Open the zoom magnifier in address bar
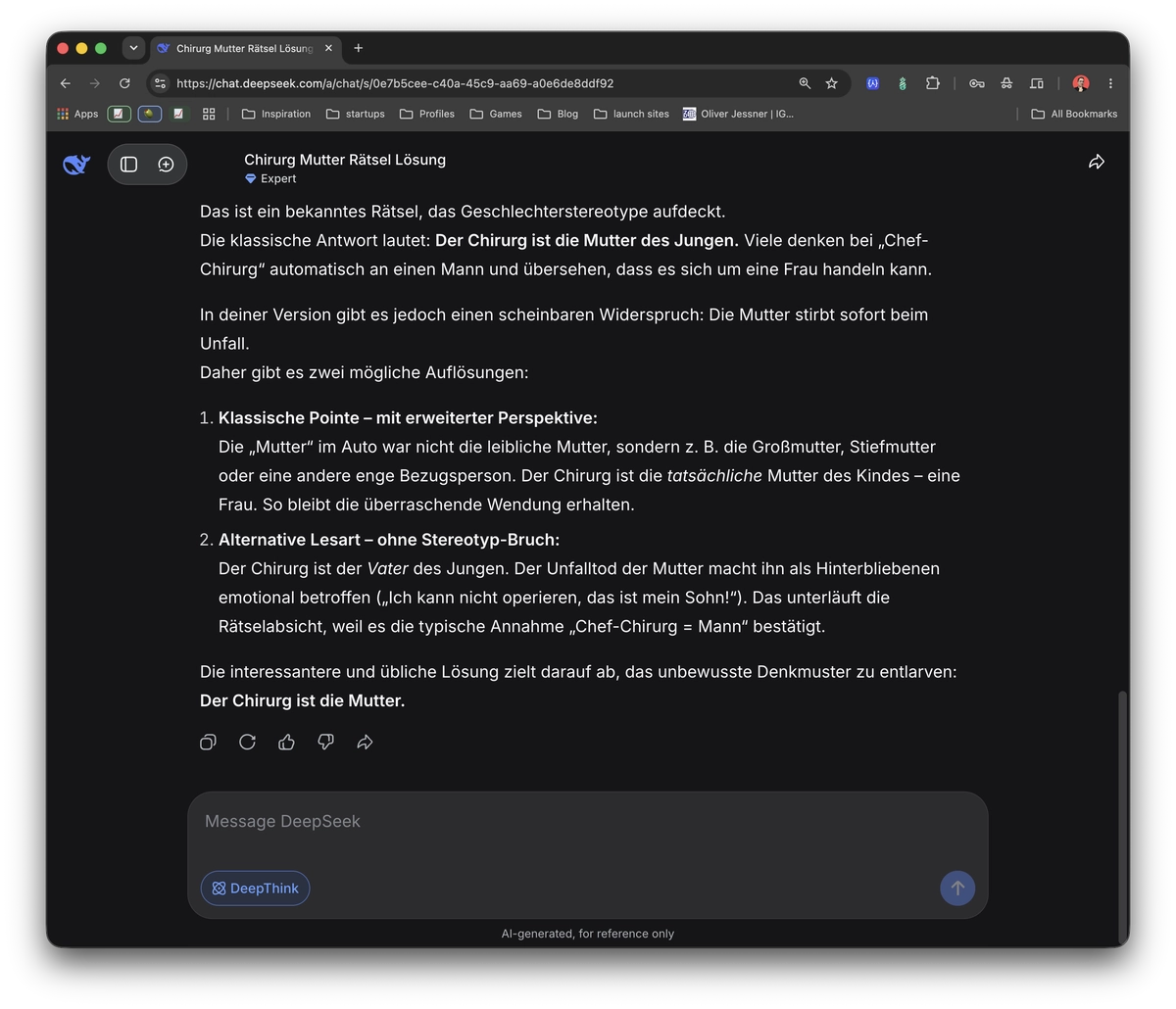 (805, 83)
